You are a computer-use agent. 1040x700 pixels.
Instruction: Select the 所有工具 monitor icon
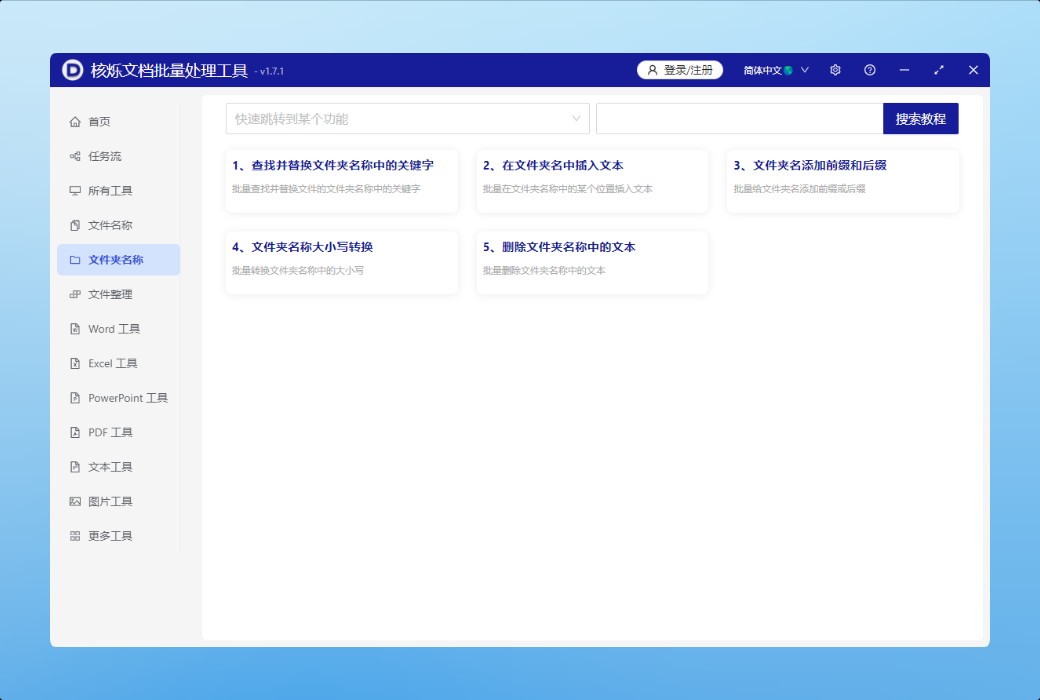tap(75, 191)
